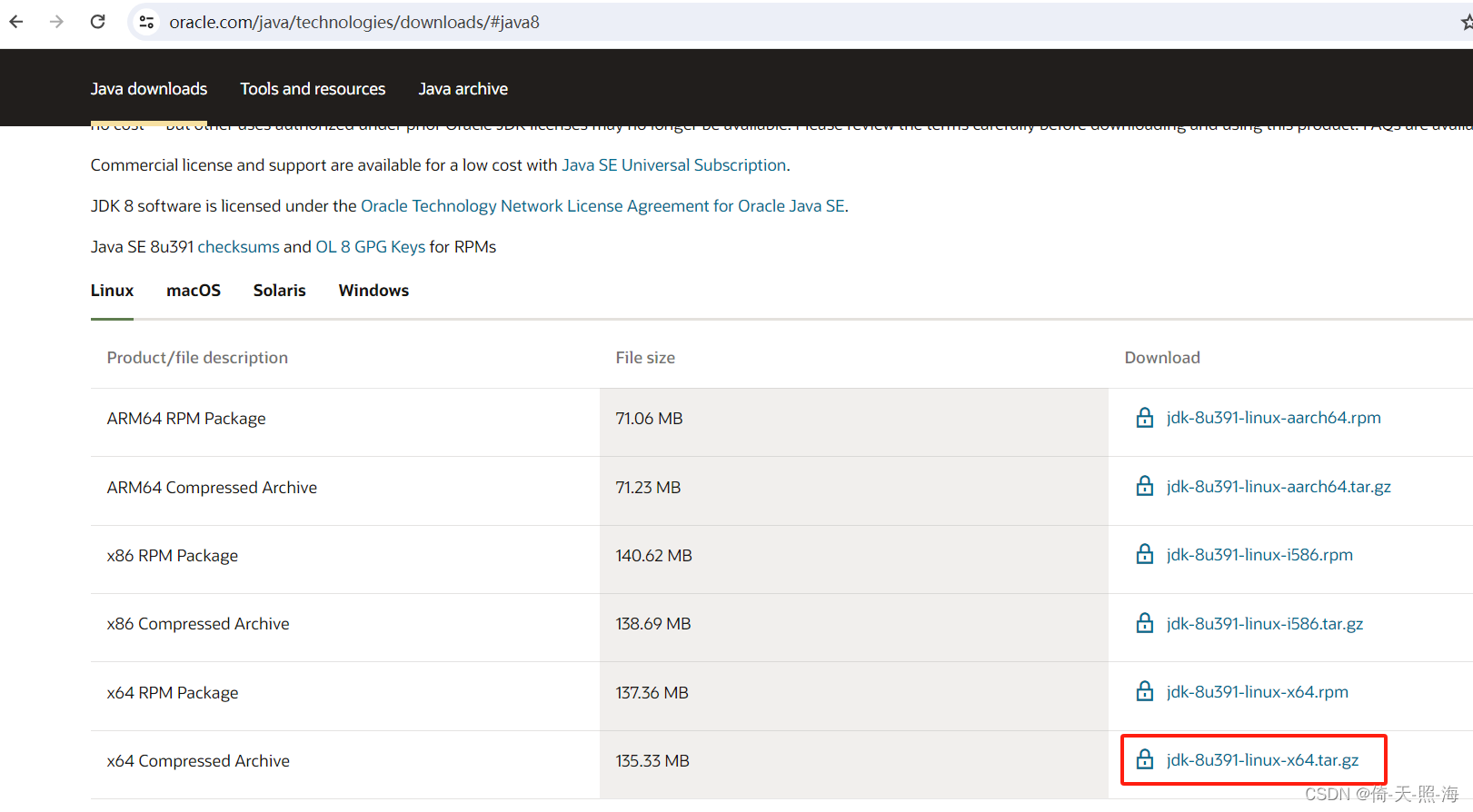Click the File size column header
The width and height of the screenshot is (1473, 812).
(645, 358)
